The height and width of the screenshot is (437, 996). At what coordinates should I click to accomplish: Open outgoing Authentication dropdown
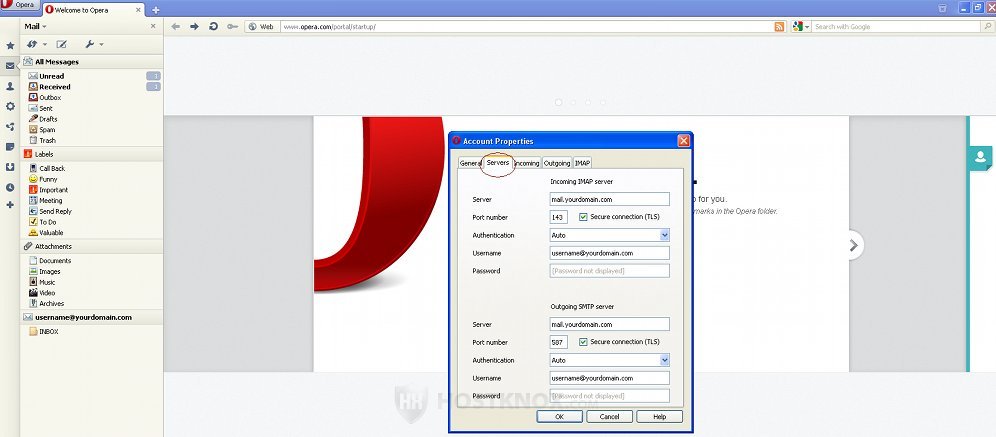tap(664, 360)
